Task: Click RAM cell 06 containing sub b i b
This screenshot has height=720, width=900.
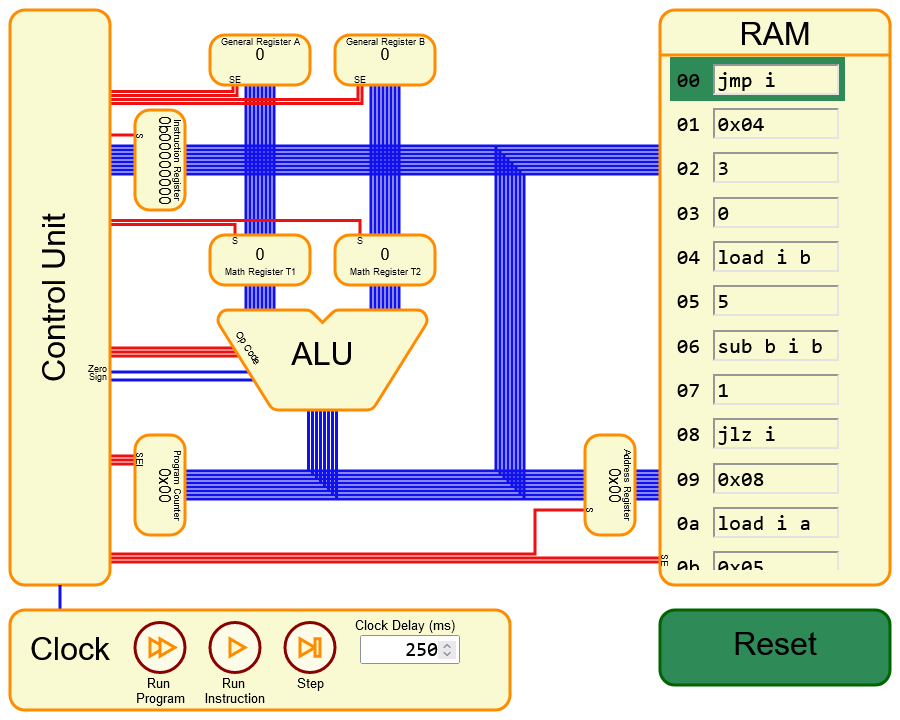Action: (775, 346)
